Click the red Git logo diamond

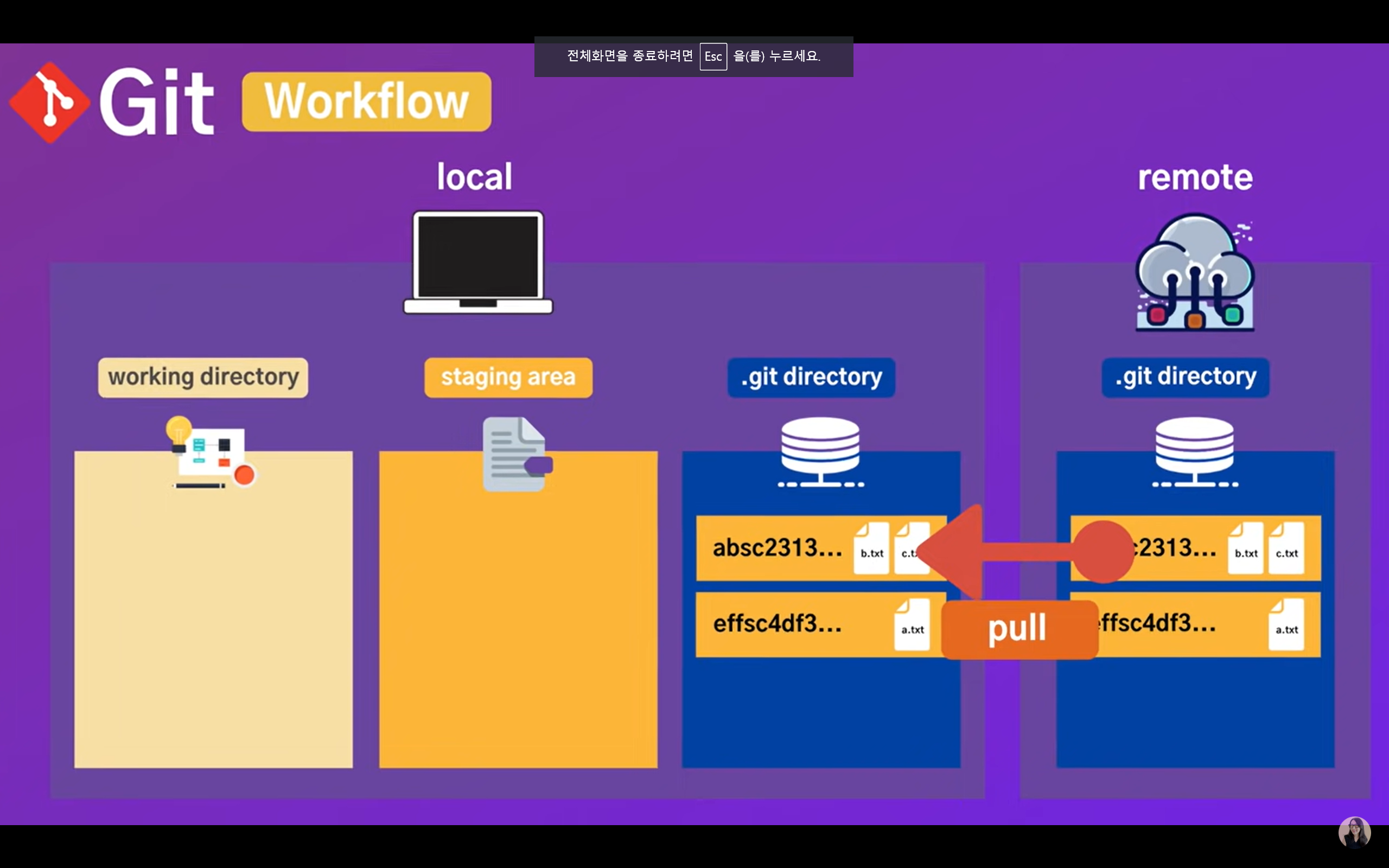(50, 103)
